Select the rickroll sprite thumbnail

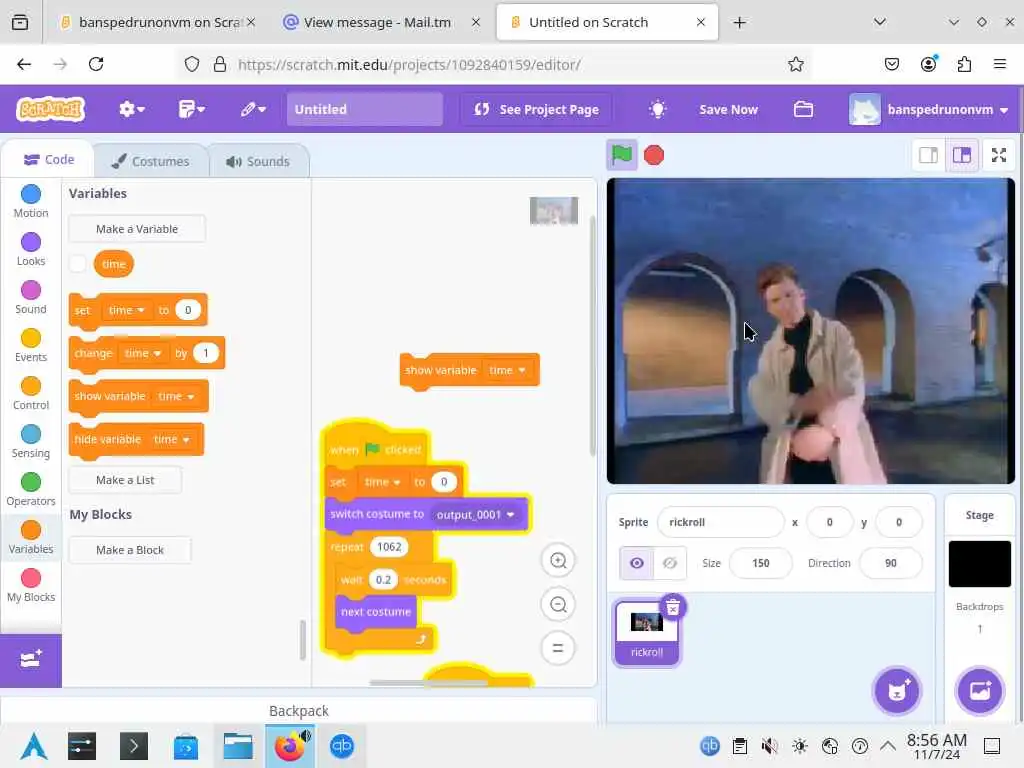pos(646,633)
